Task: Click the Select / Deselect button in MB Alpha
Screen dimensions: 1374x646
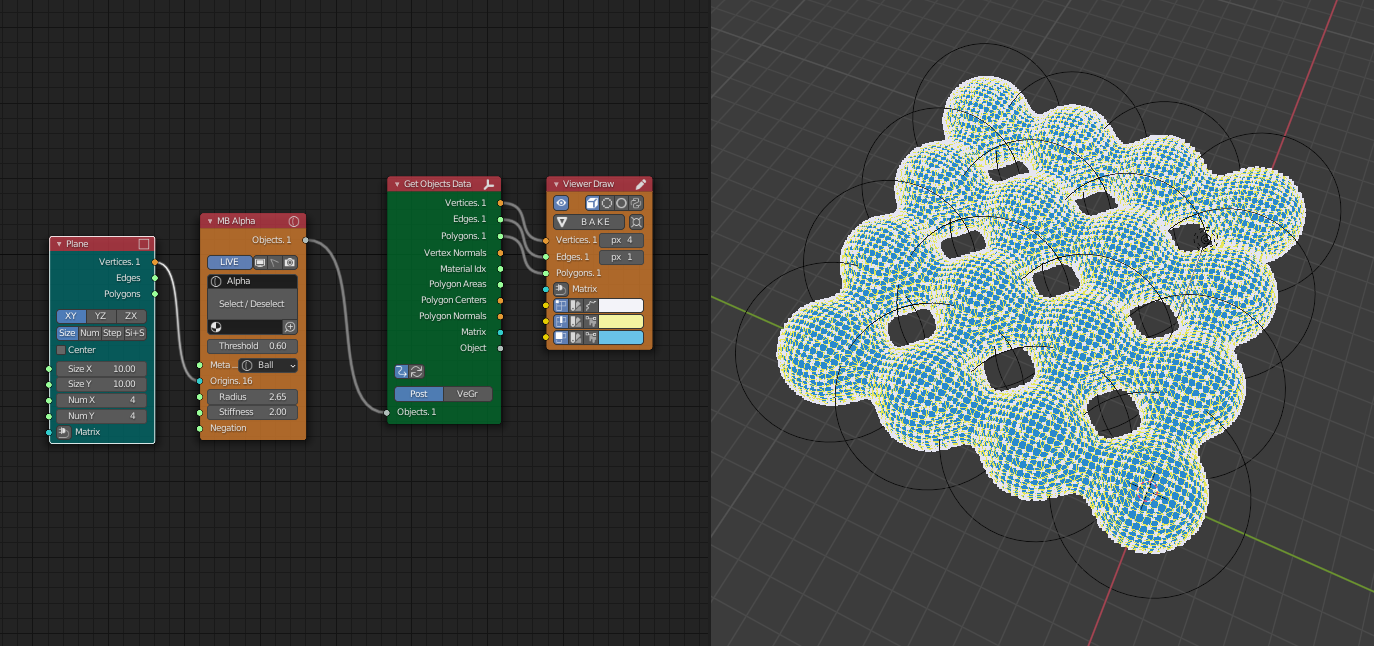Action: [252, 303]
